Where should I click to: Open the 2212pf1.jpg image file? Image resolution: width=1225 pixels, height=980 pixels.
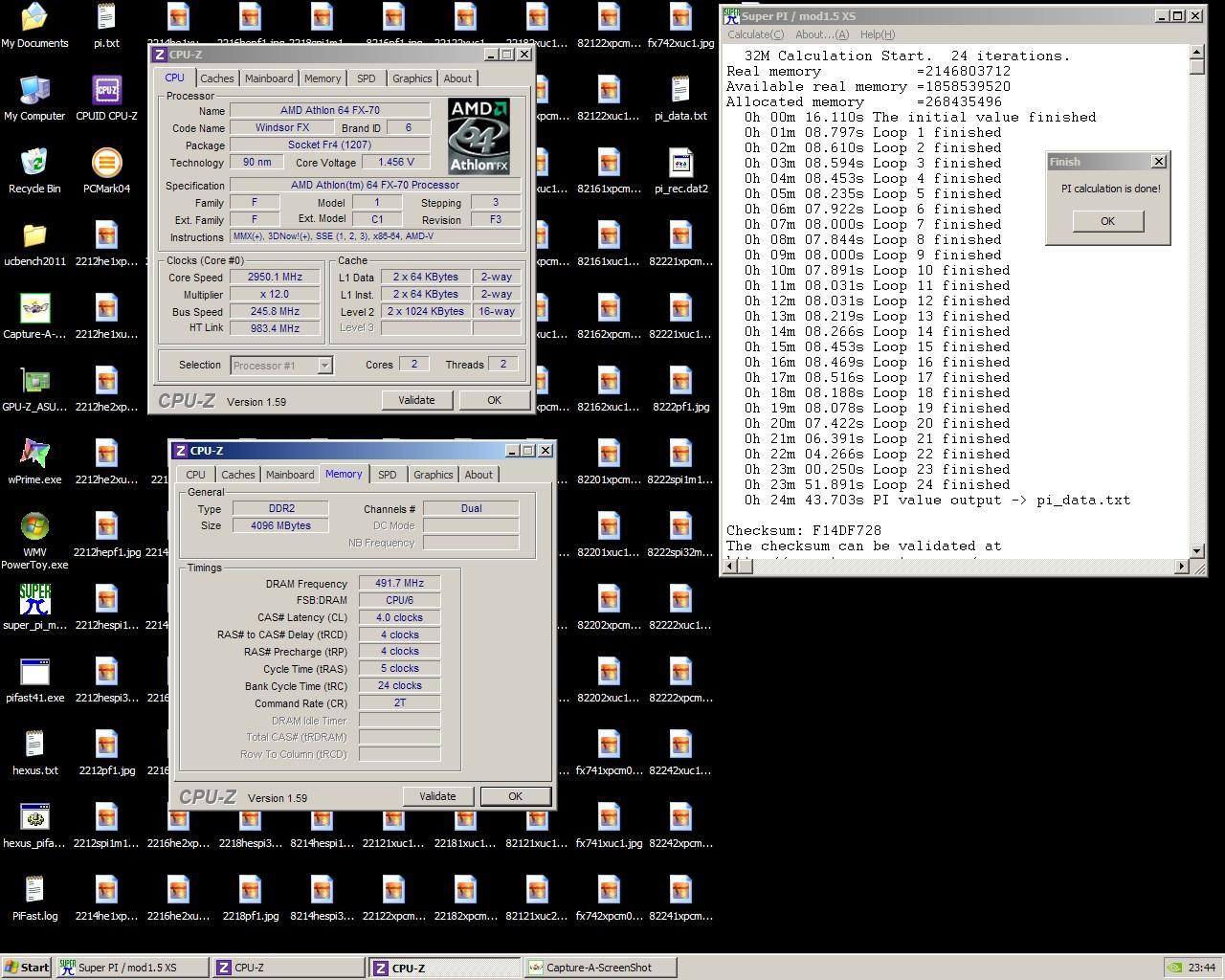pos(106,753)
